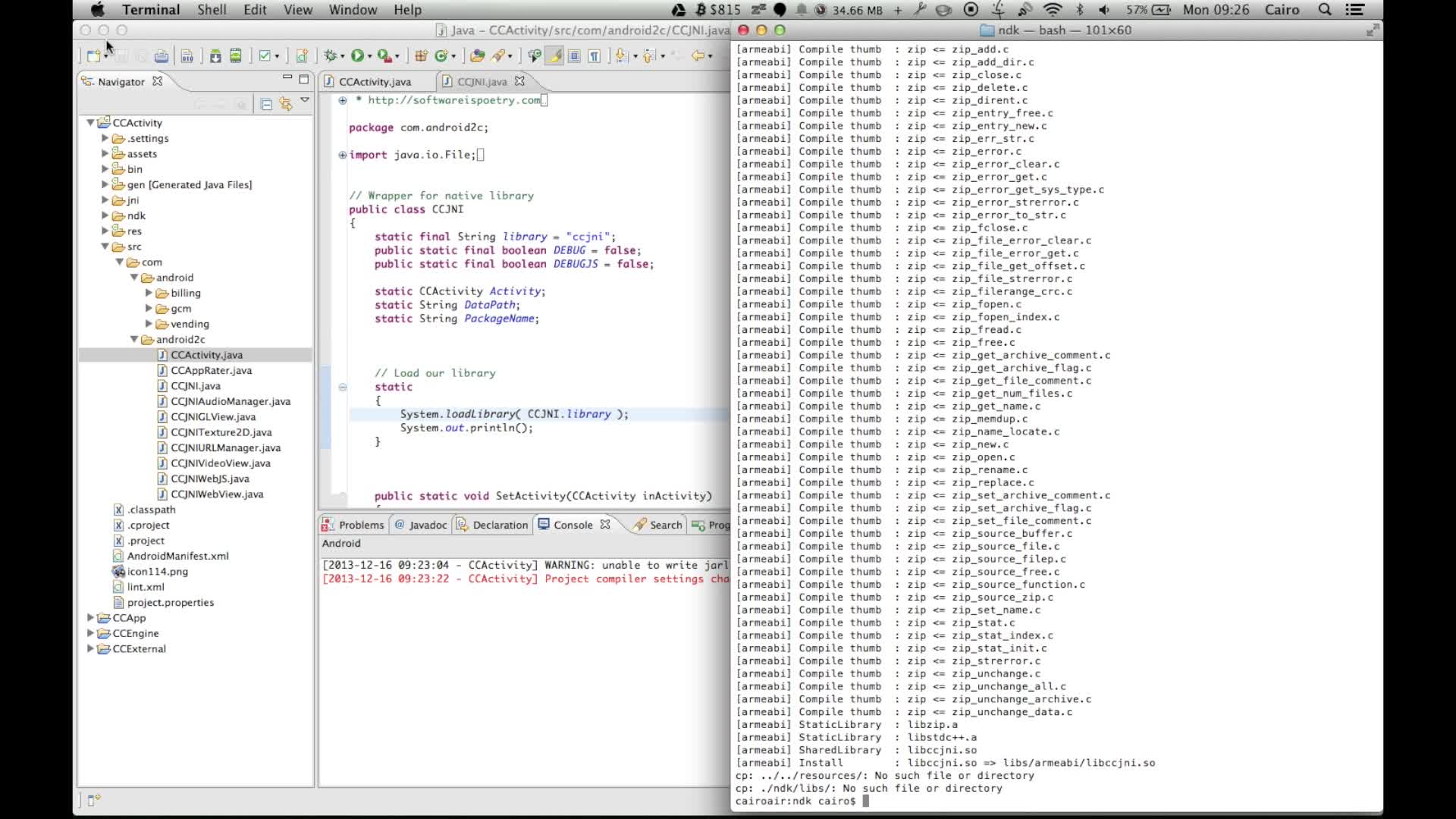Open the Android Virtual Device Manager icon
1456x819 pixels.
pos(237,55)
